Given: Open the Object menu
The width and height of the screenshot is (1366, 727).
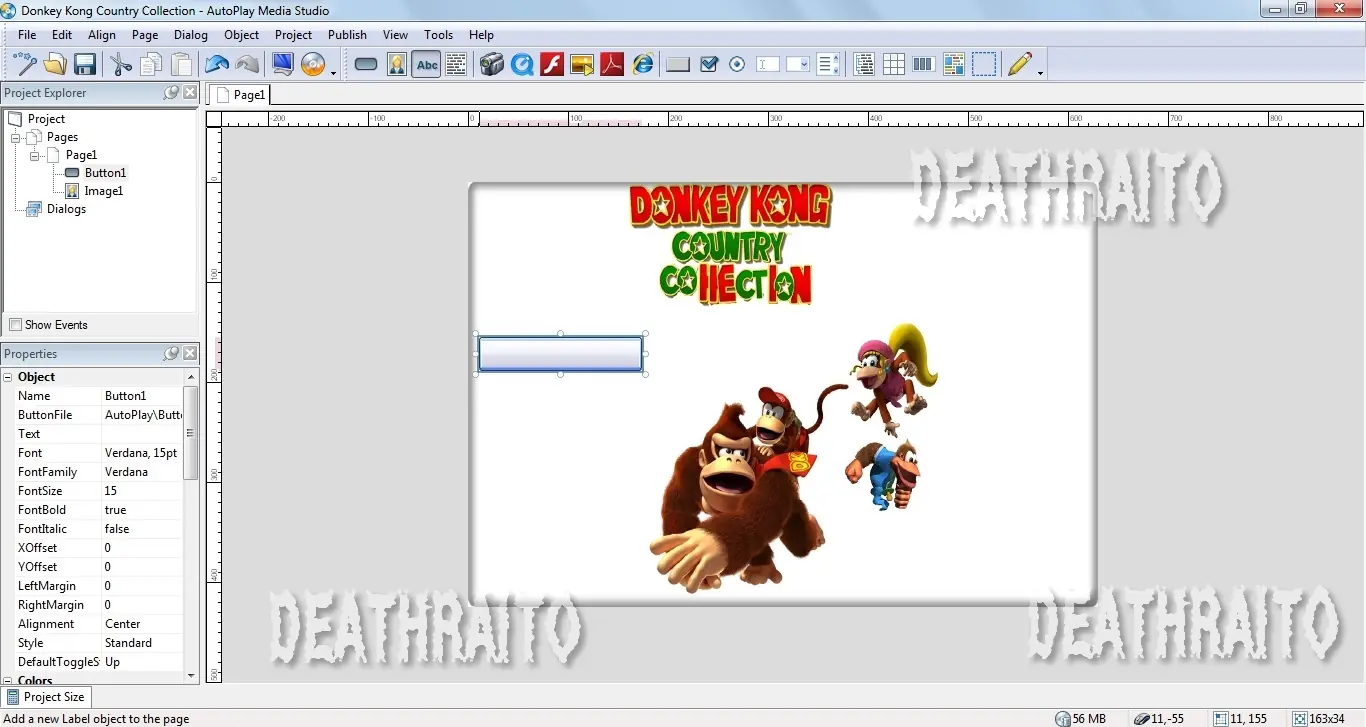Looking at the screenshot, I should (242, 34).
